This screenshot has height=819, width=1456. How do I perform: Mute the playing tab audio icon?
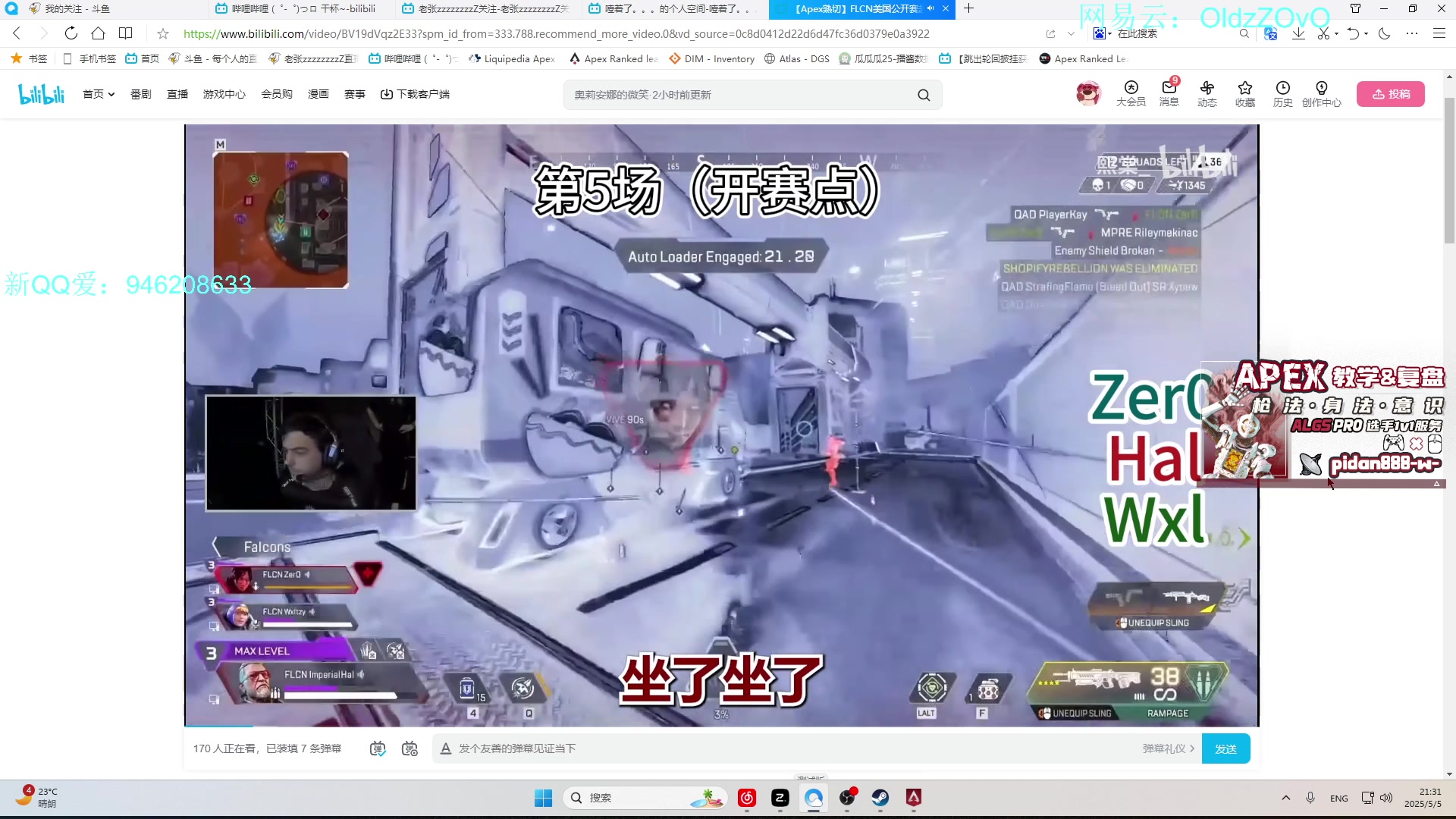coord(930,8)
